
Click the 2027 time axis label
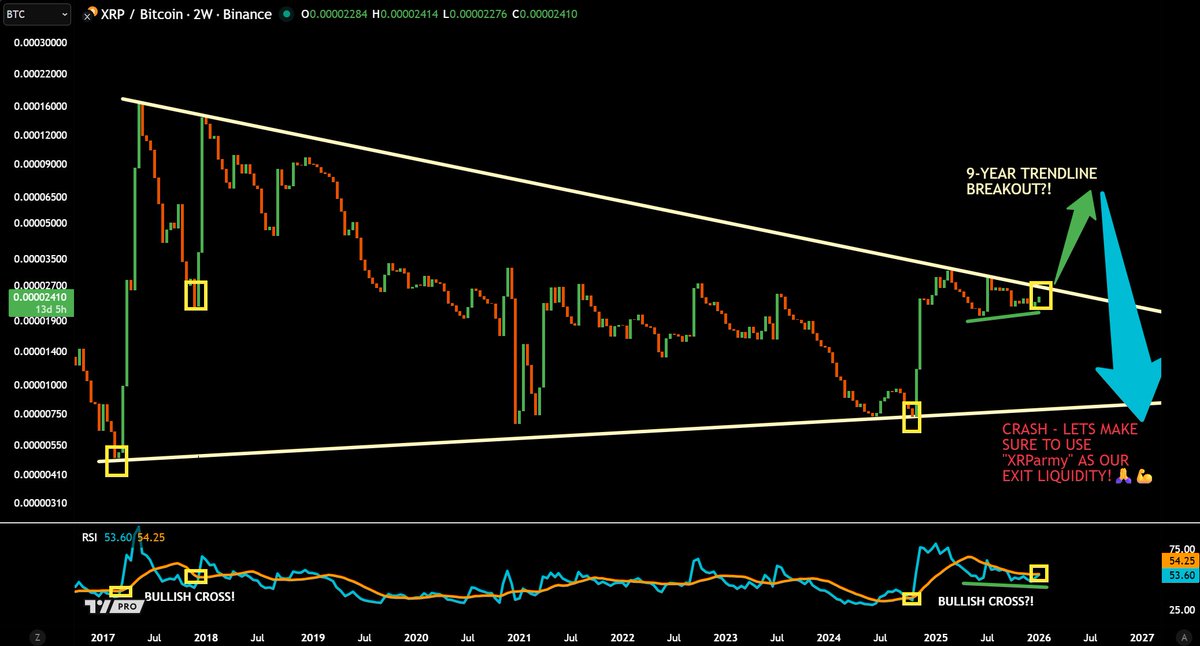[x=1140, y=636]
